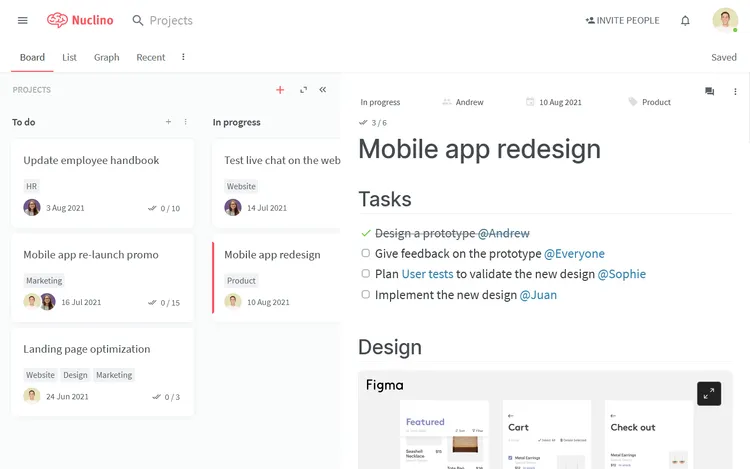Click avatar on Landing page optimization card
This screenshot has width=750, height=469.
click(x=32, y=396)
